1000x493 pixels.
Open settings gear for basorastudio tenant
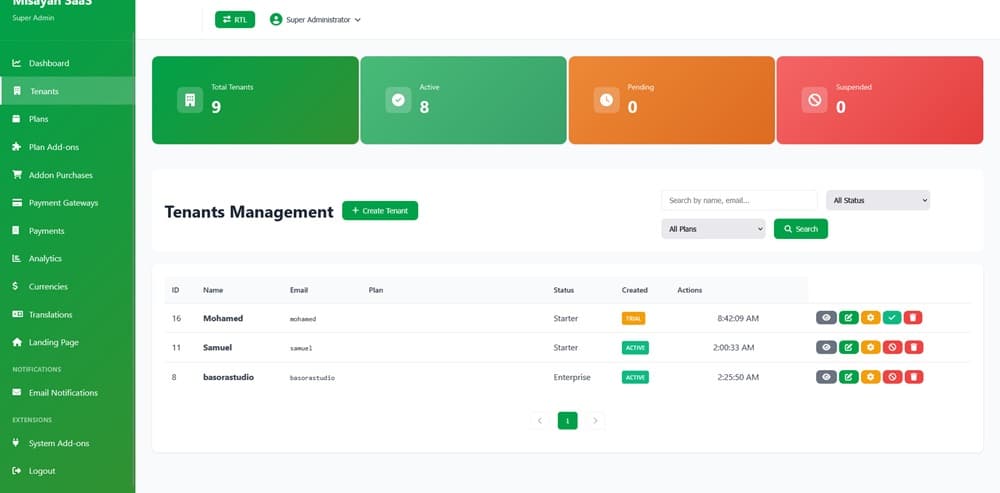[x=870, y=377]
